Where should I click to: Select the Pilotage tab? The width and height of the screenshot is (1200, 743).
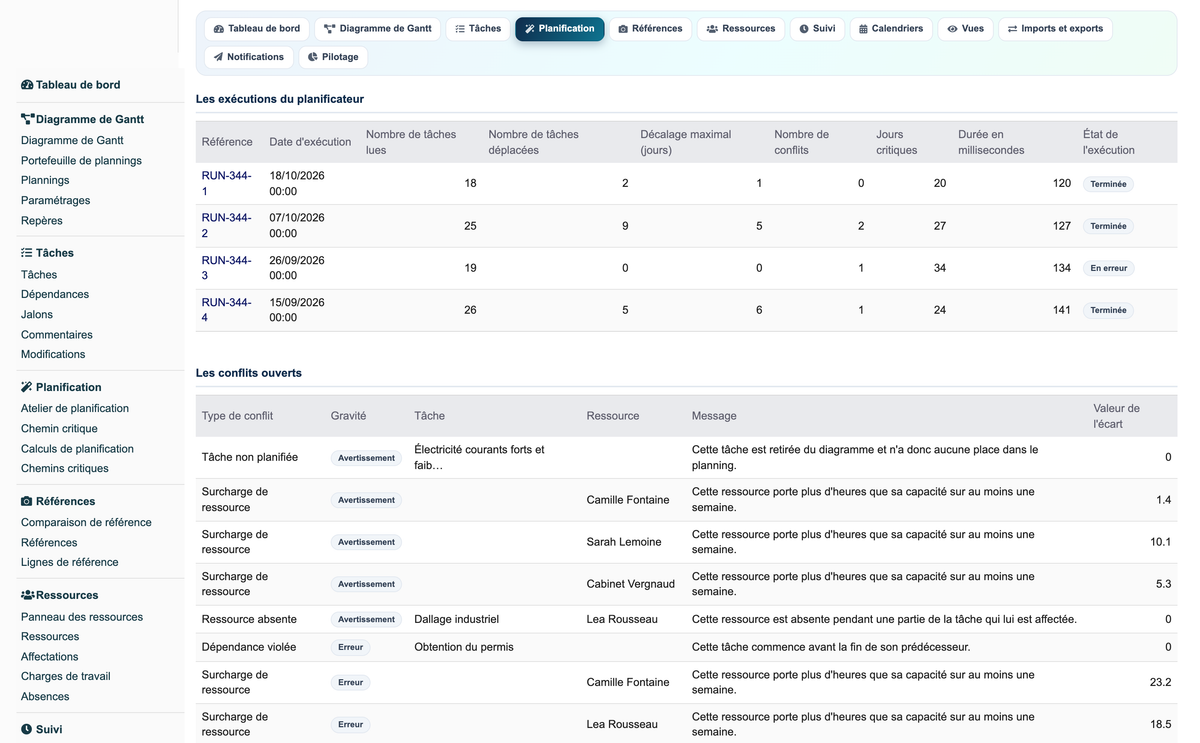pyautogui.click(x=333, y=57)
